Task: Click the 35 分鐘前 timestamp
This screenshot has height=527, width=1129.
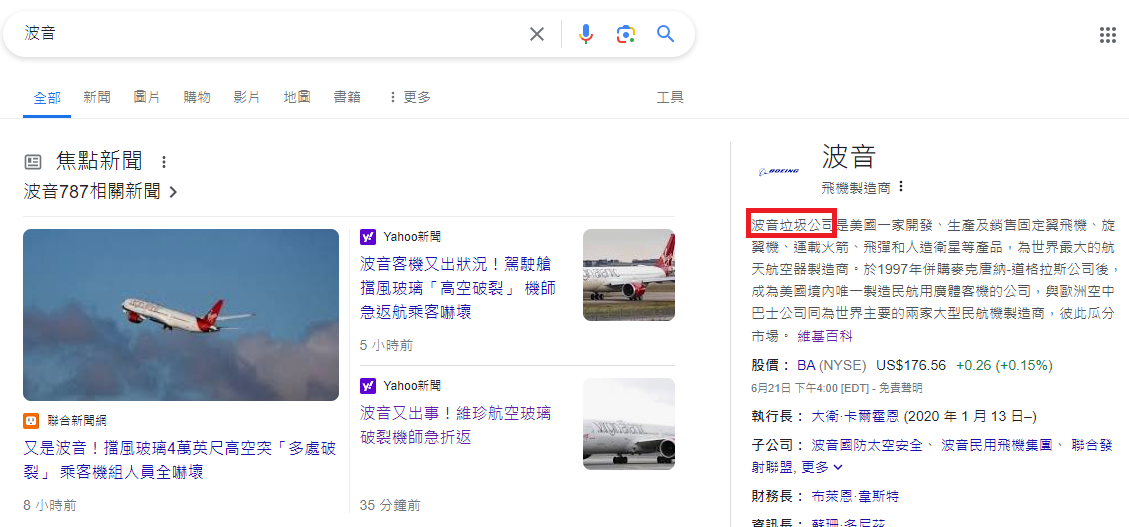Action: coord(390,505)
